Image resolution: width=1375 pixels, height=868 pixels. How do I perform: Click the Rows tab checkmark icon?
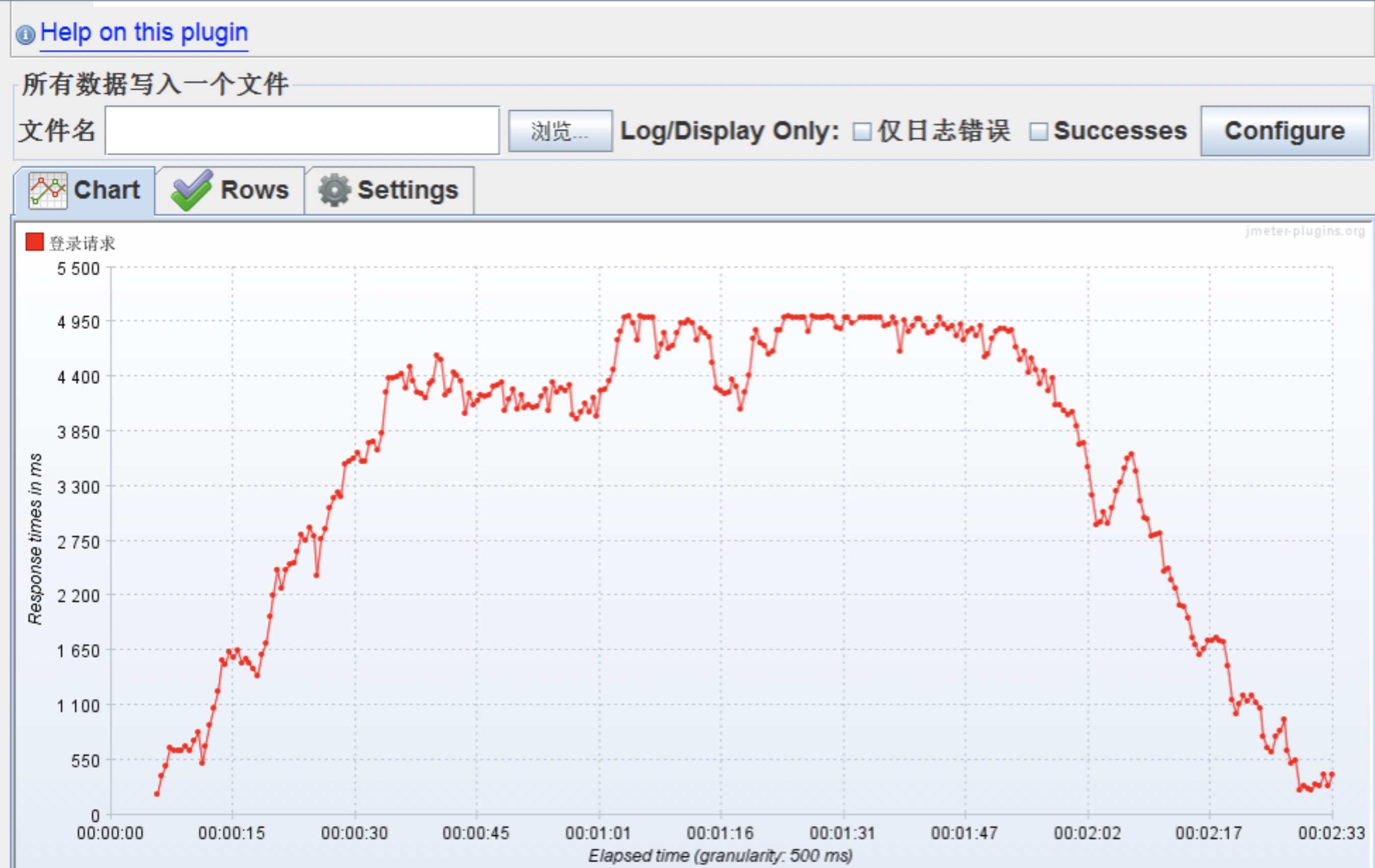coord(191,190)
